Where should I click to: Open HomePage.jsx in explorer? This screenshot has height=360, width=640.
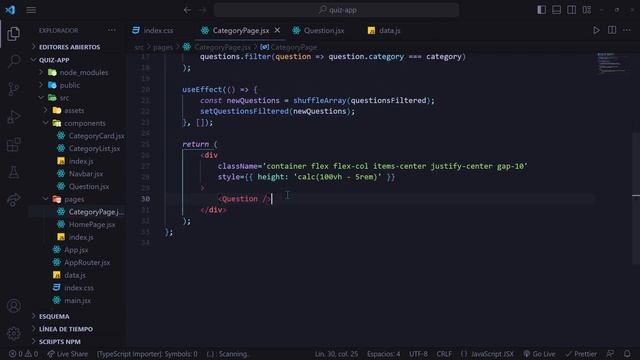pyautogui.click(x=91, y=224)
